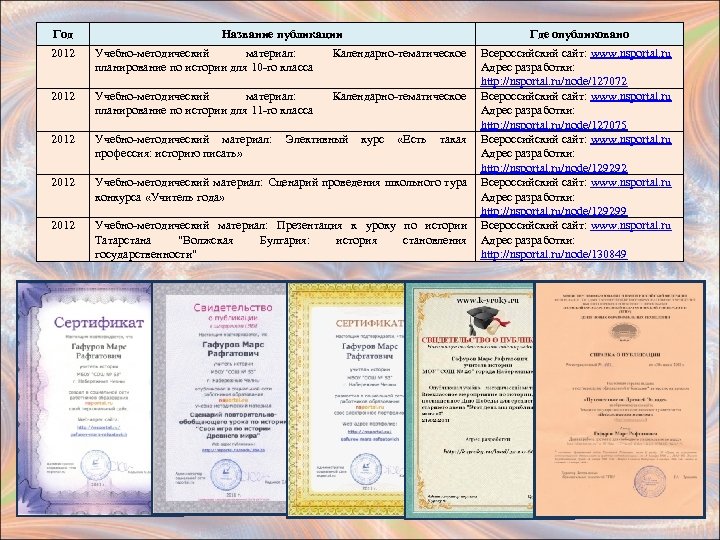Click the purple 'Сертификат' certificate image
This screenshot has width=720, height=540.
[84, 398]
